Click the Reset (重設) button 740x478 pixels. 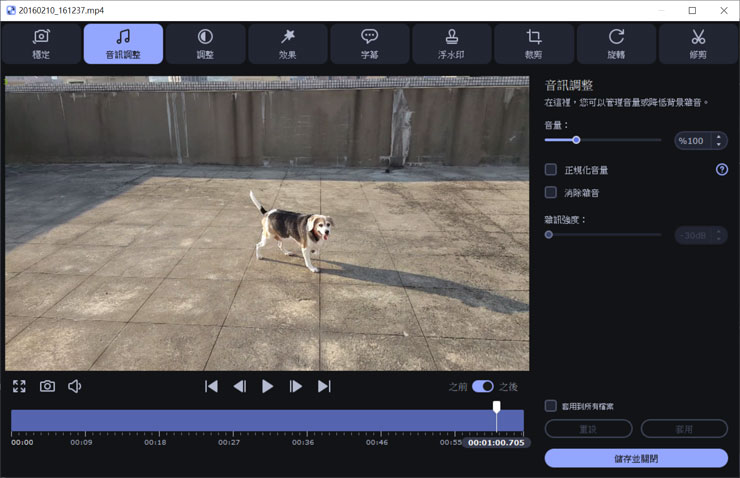[589, 429]
